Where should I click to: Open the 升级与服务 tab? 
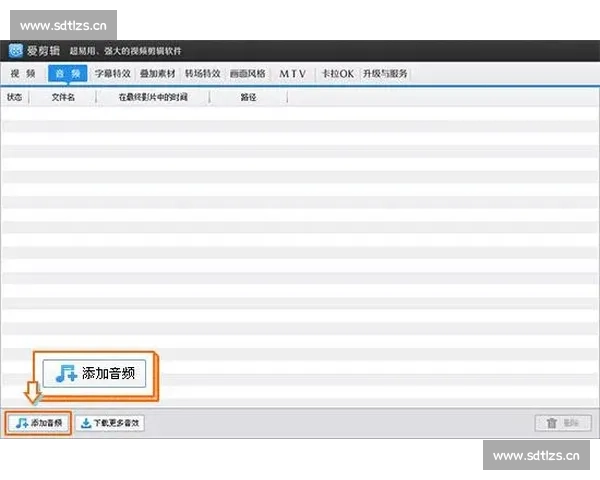click(385, 73)
